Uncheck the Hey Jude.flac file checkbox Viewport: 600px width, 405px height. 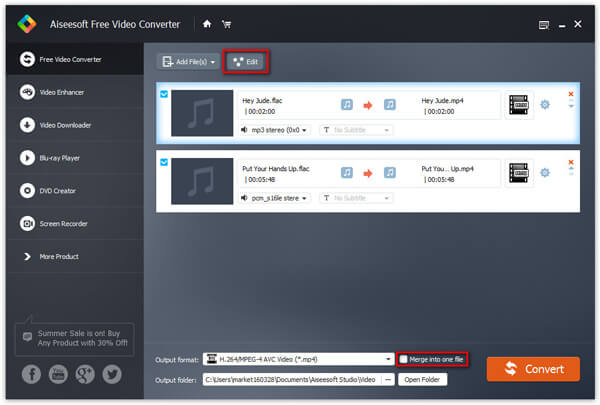tap(164, 94)
